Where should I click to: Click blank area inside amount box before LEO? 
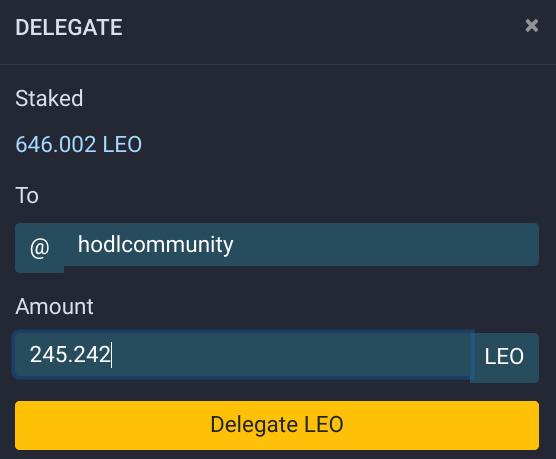[x=291, y=355]
